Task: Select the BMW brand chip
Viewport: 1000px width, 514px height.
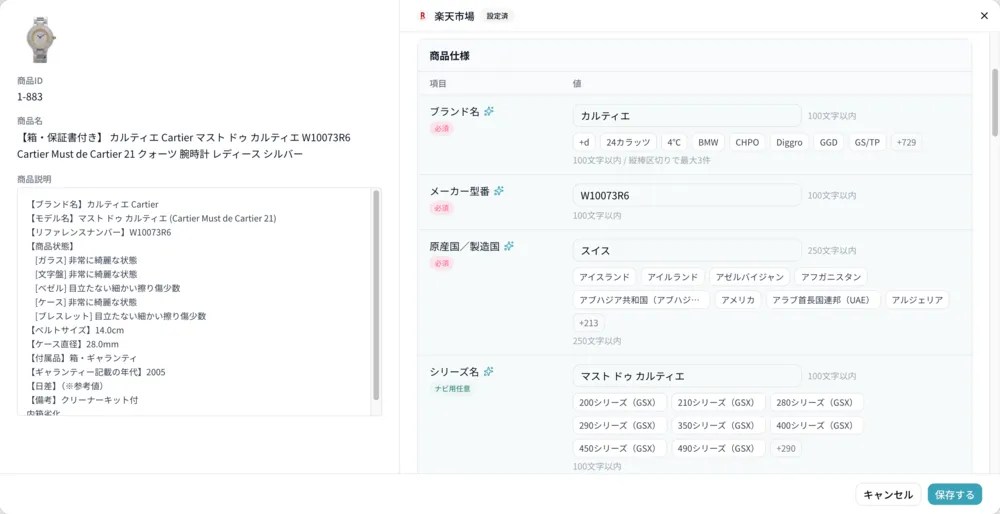Action: pos(708,142)
